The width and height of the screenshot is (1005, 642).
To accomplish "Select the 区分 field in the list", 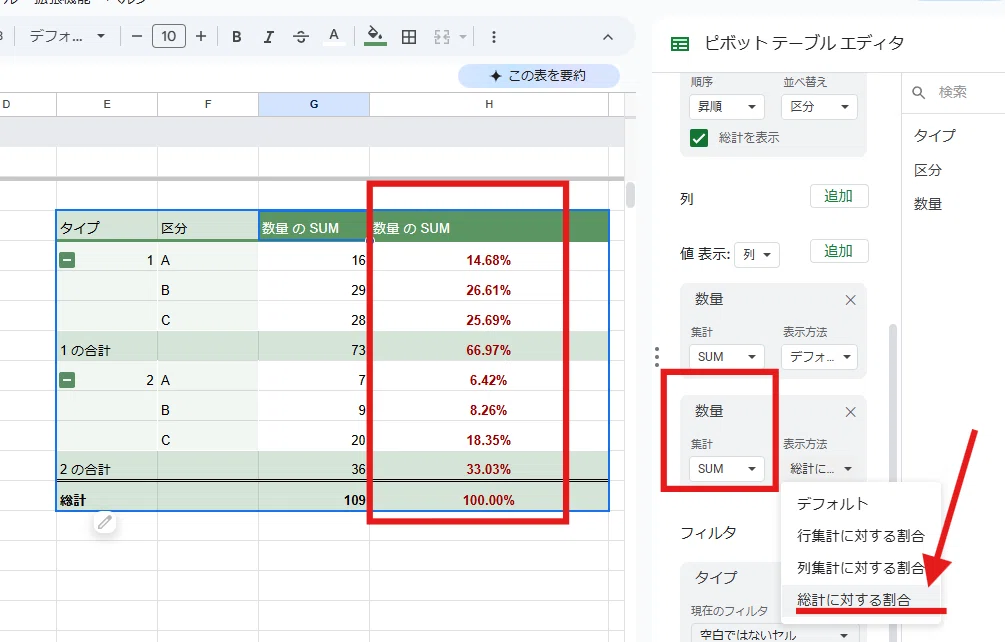I will [927, 170].
